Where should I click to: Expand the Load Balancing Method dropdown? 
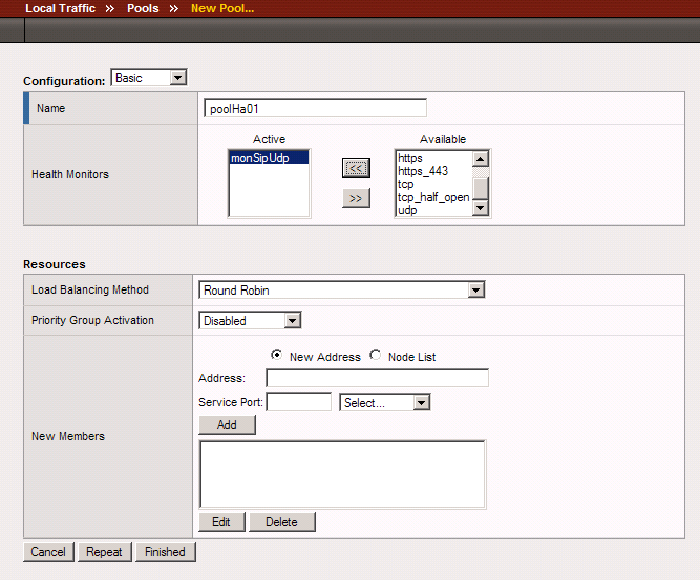tap(341, 290)
